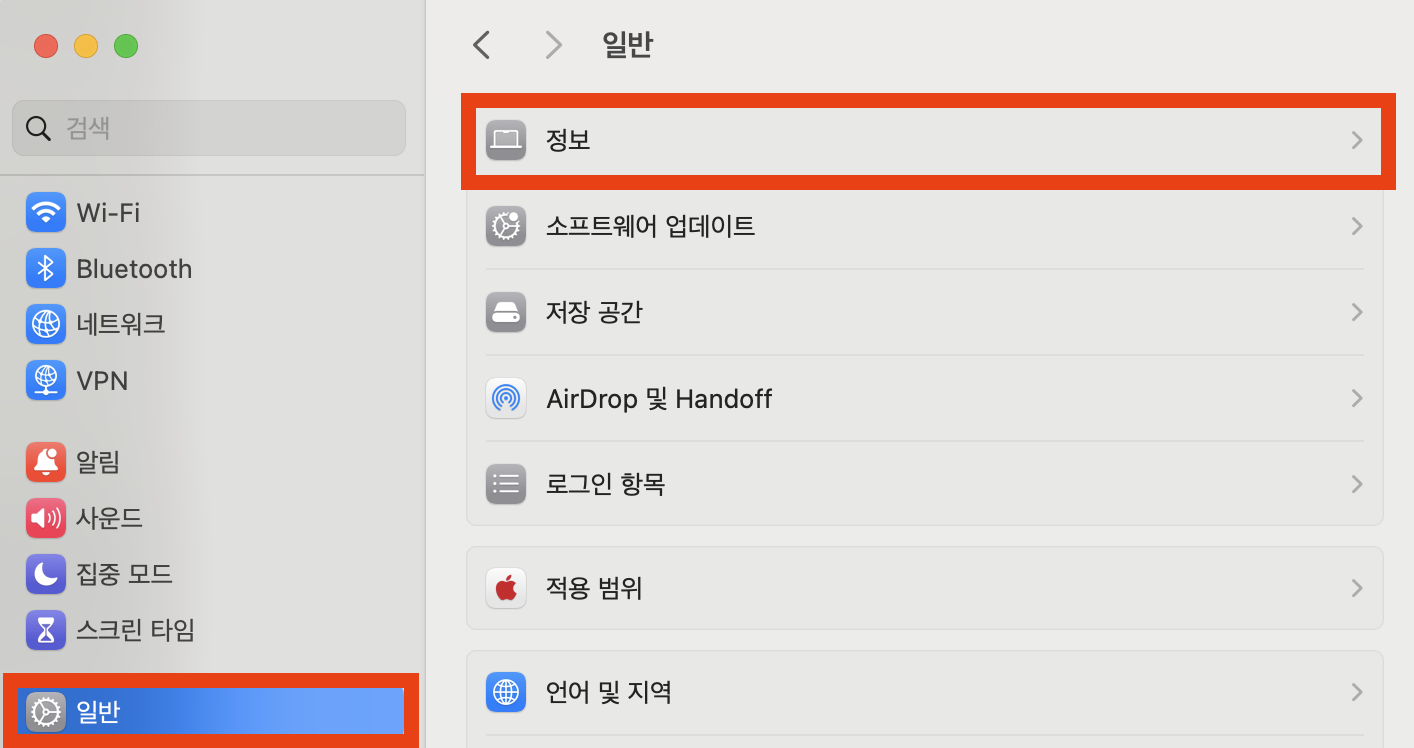Screen dimensions: 1414x748
Task: Open the 네트워크 globe icon
Action: coord(46,324)
